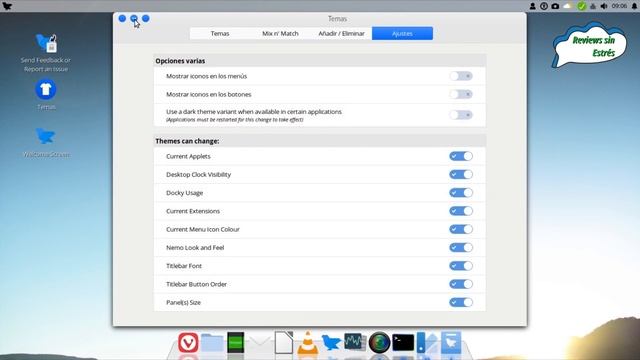Click the 'Nemo Look and Feel' label
Image resolution: width=640 pixels, height=360 pixels.
(195, 247)
